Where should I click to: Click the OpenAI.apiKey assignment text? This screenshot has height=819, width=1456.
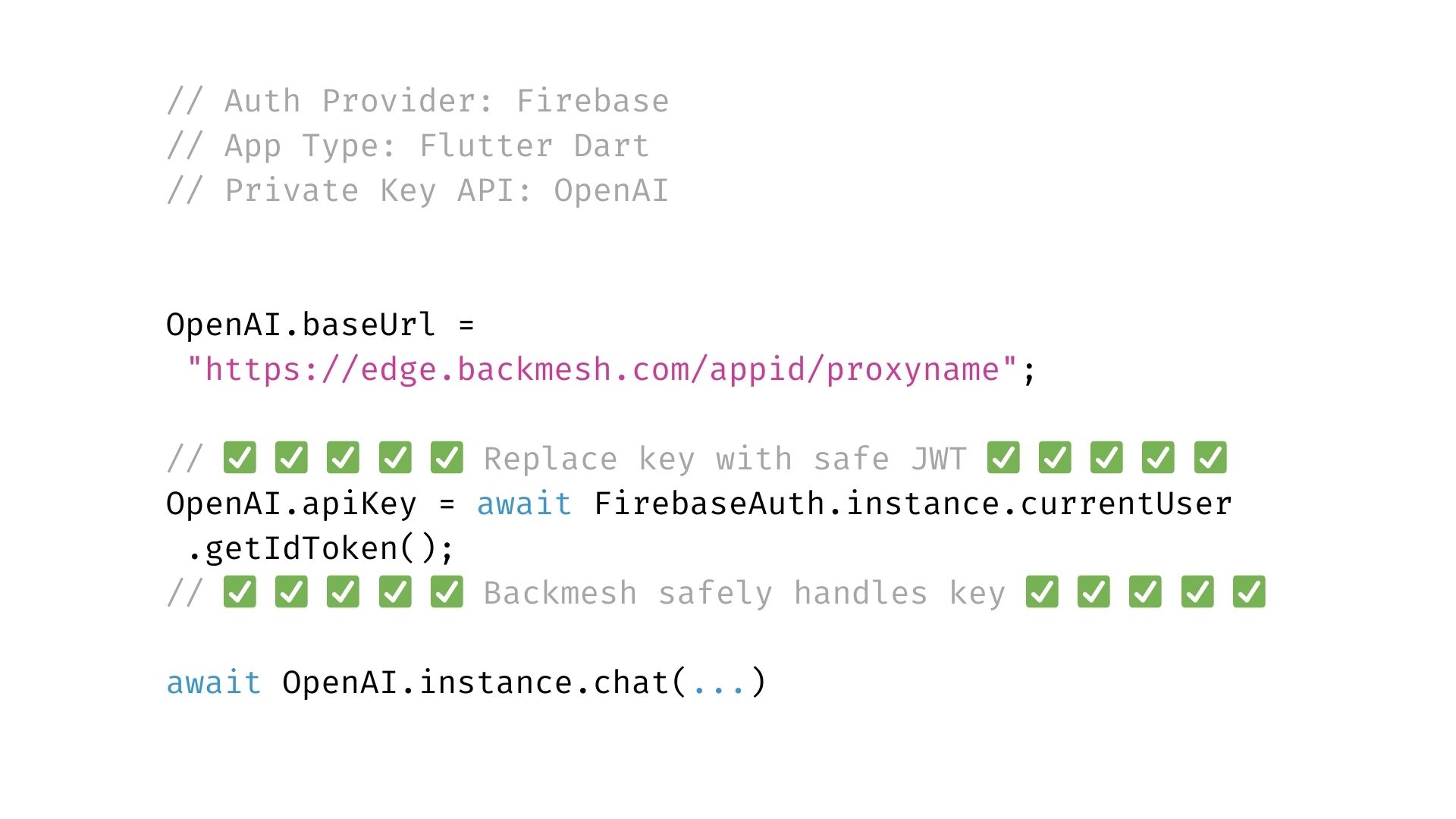pos(291,504)
